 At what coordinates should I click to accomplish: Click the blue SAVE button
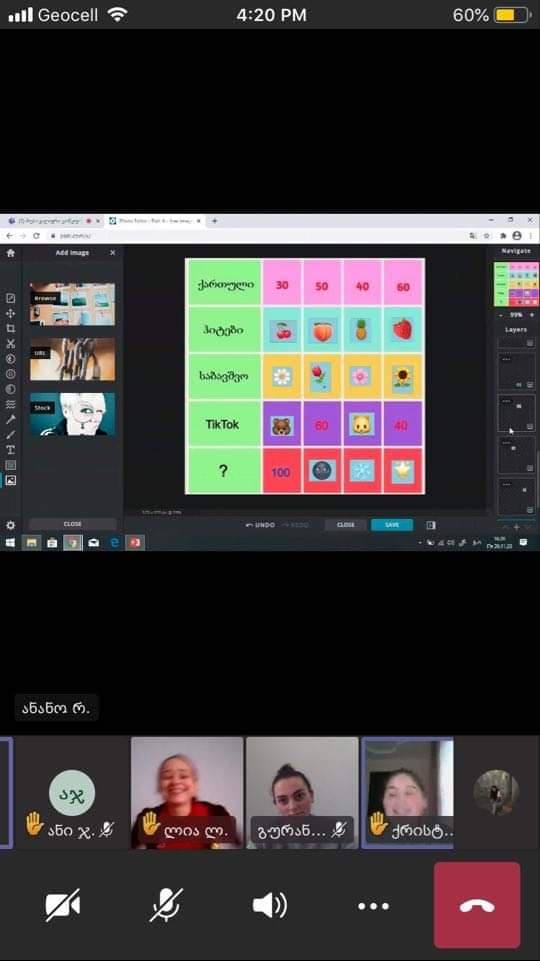pos(392,525)
